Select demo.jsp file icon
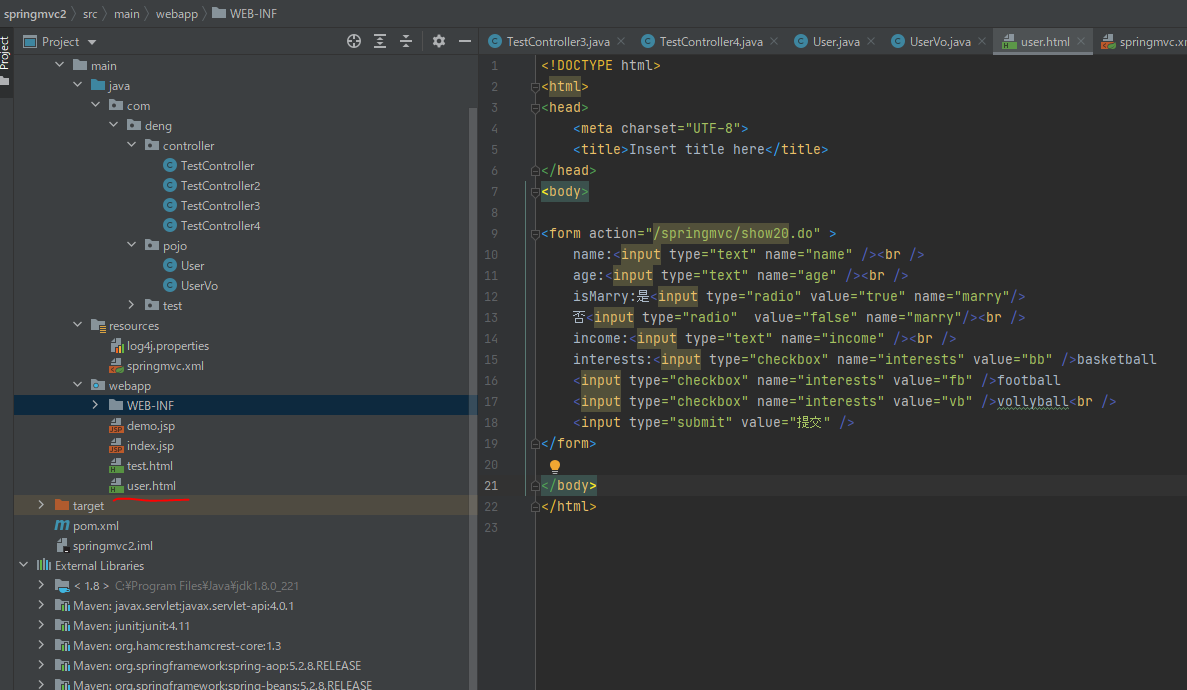The height and width of the screenshot is (690, 1187). [117, 426]
